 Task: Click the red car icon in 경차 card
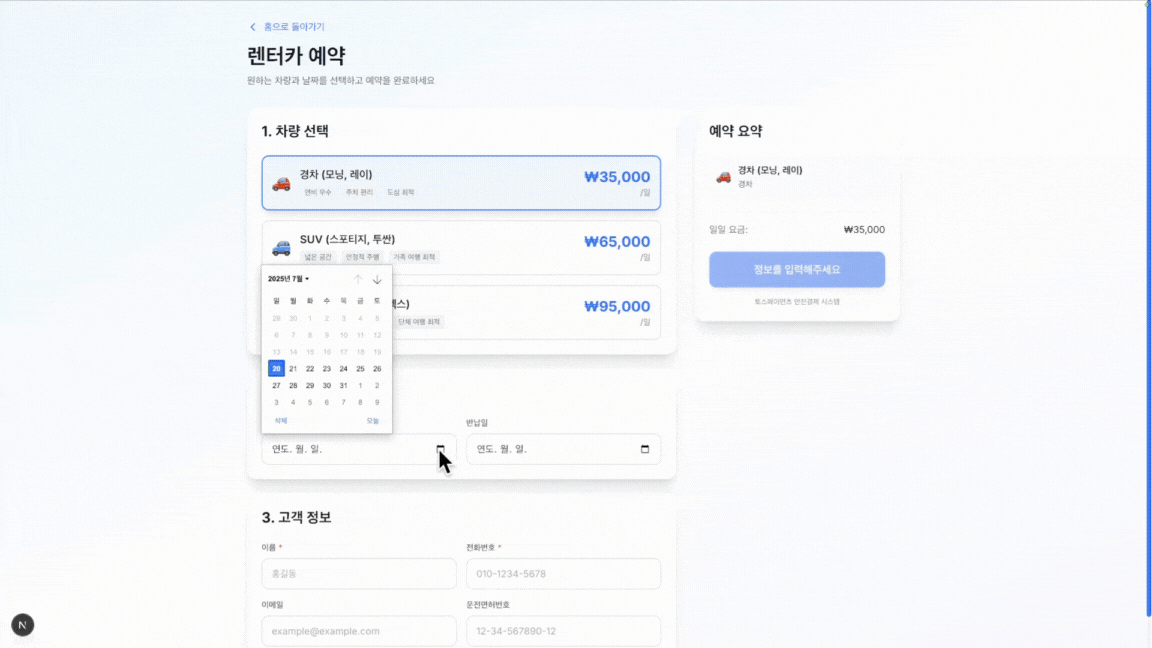point(281,184)
